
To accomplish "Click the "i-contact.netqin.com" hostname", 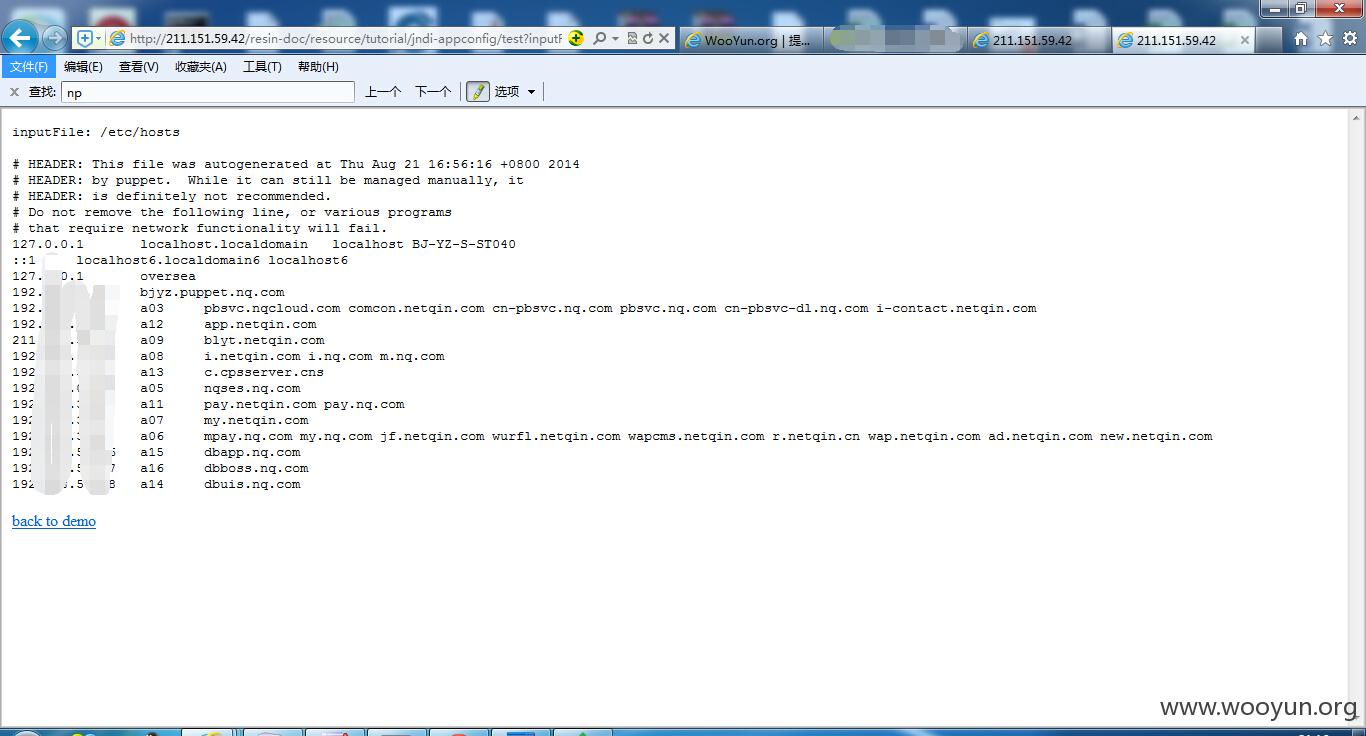I will (956, 308).
